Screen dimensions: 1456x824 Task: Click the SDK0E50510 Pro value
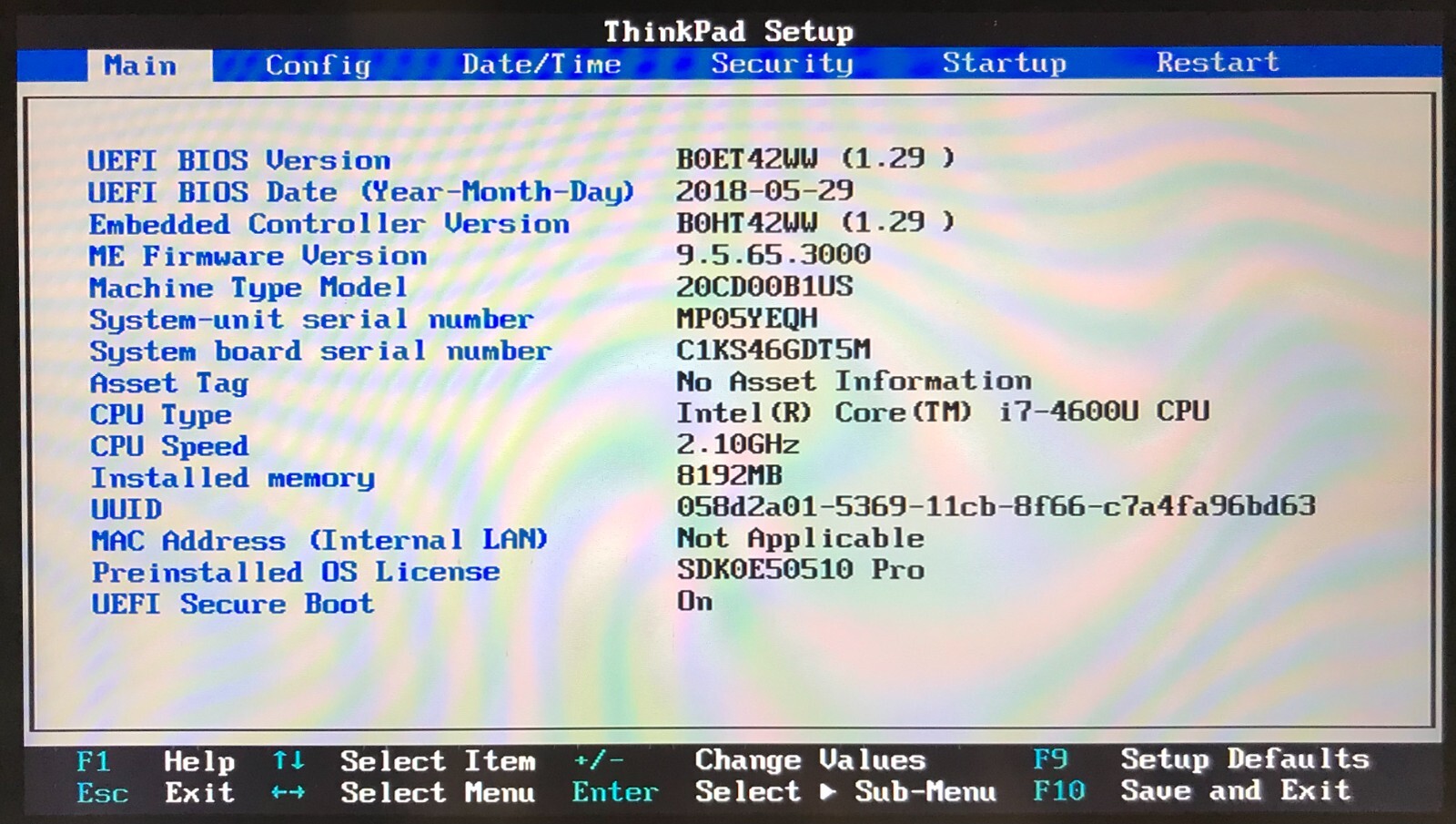800,569
